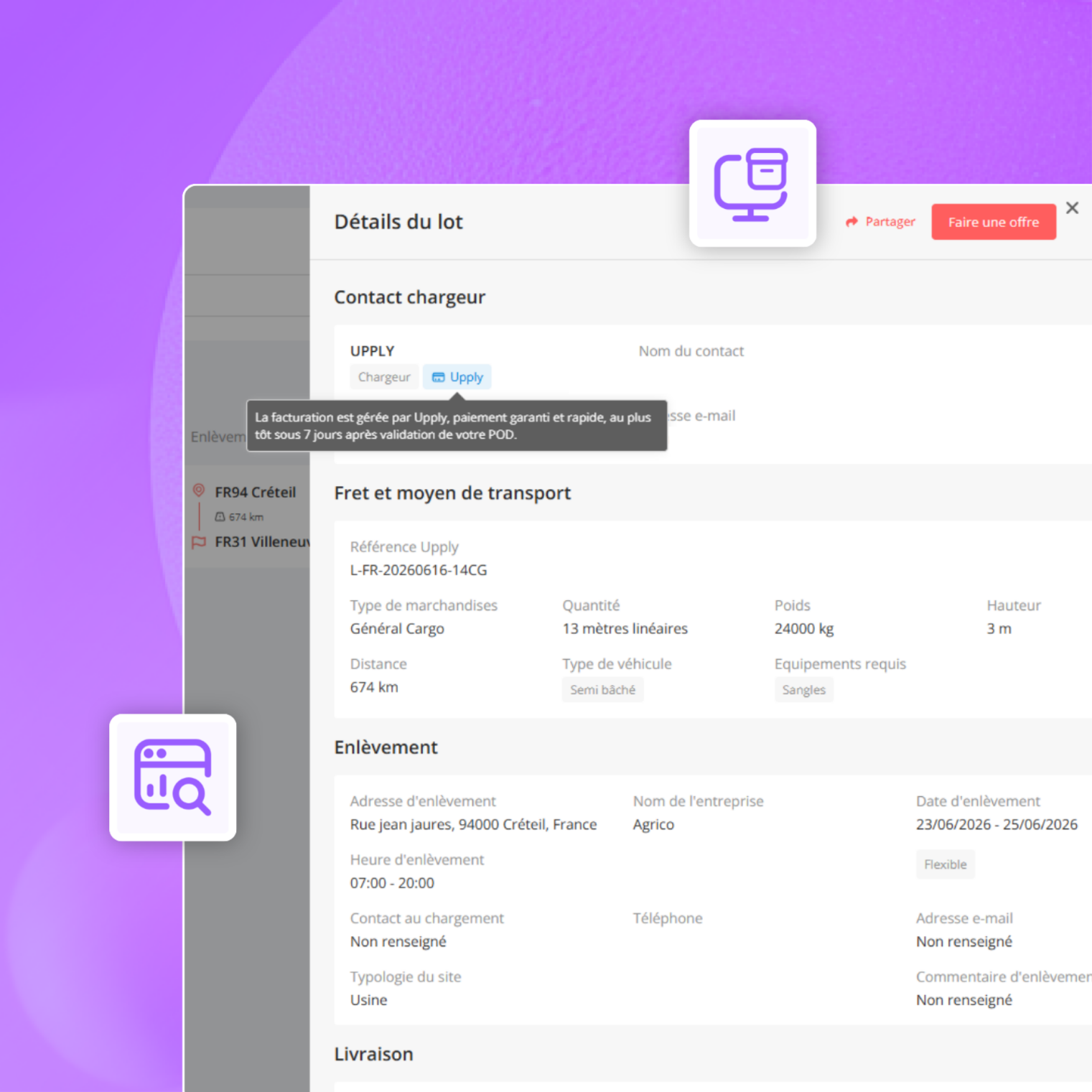Click the Fret et moyen de transport heading

[452, 493]
